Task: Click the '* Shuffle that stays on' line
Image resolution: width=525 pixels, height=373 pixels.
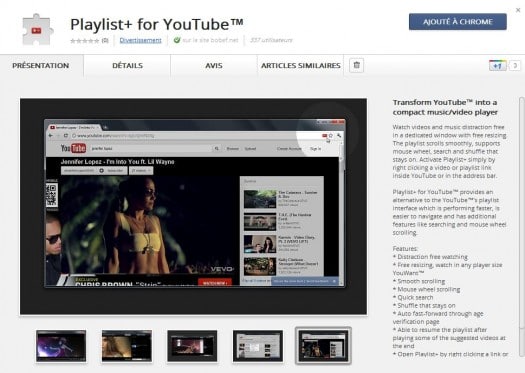Action: [x=424, y=305]
